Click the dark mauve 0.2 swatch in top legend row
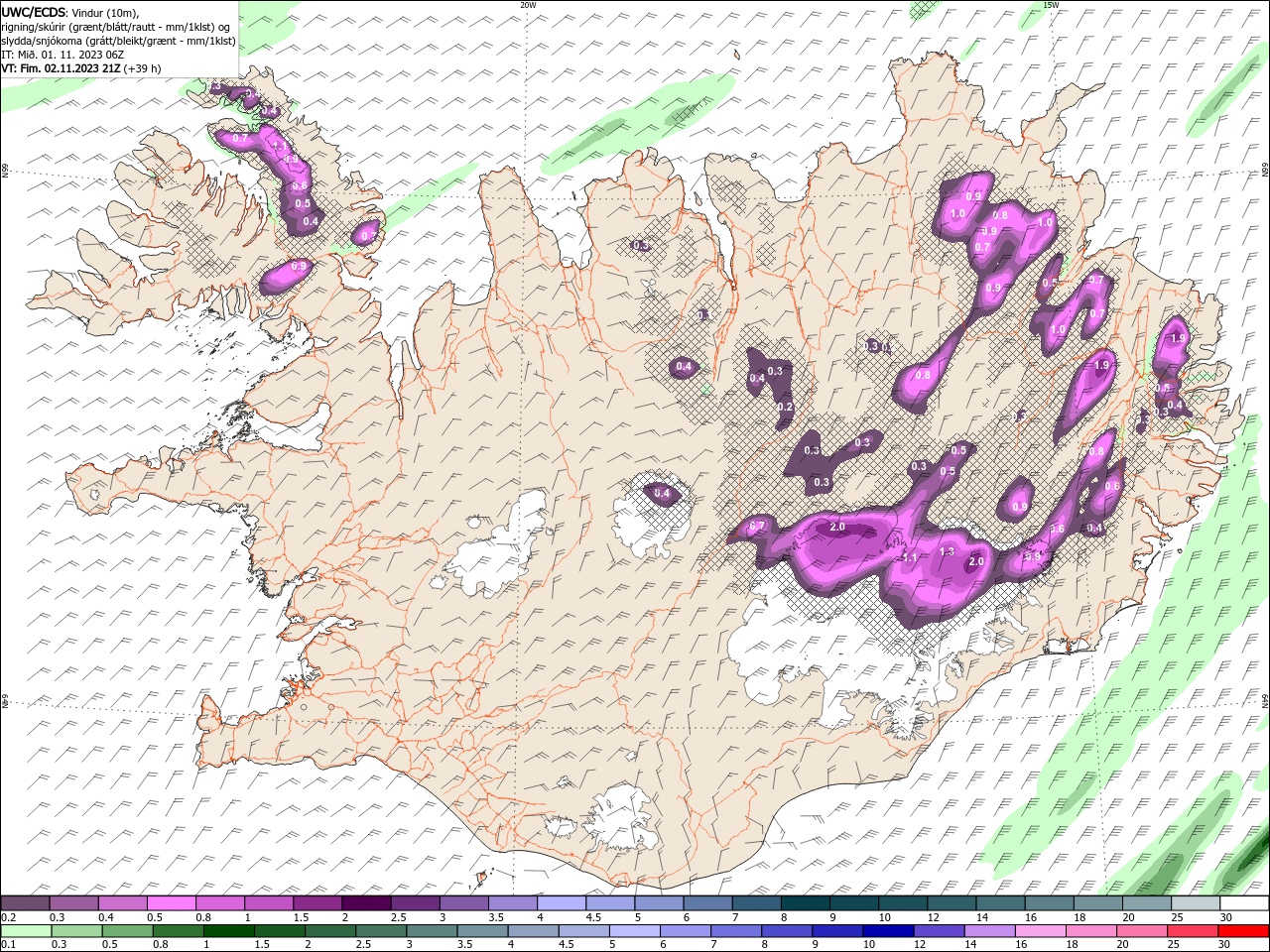 pyautogui.click(x=26, y=903)
